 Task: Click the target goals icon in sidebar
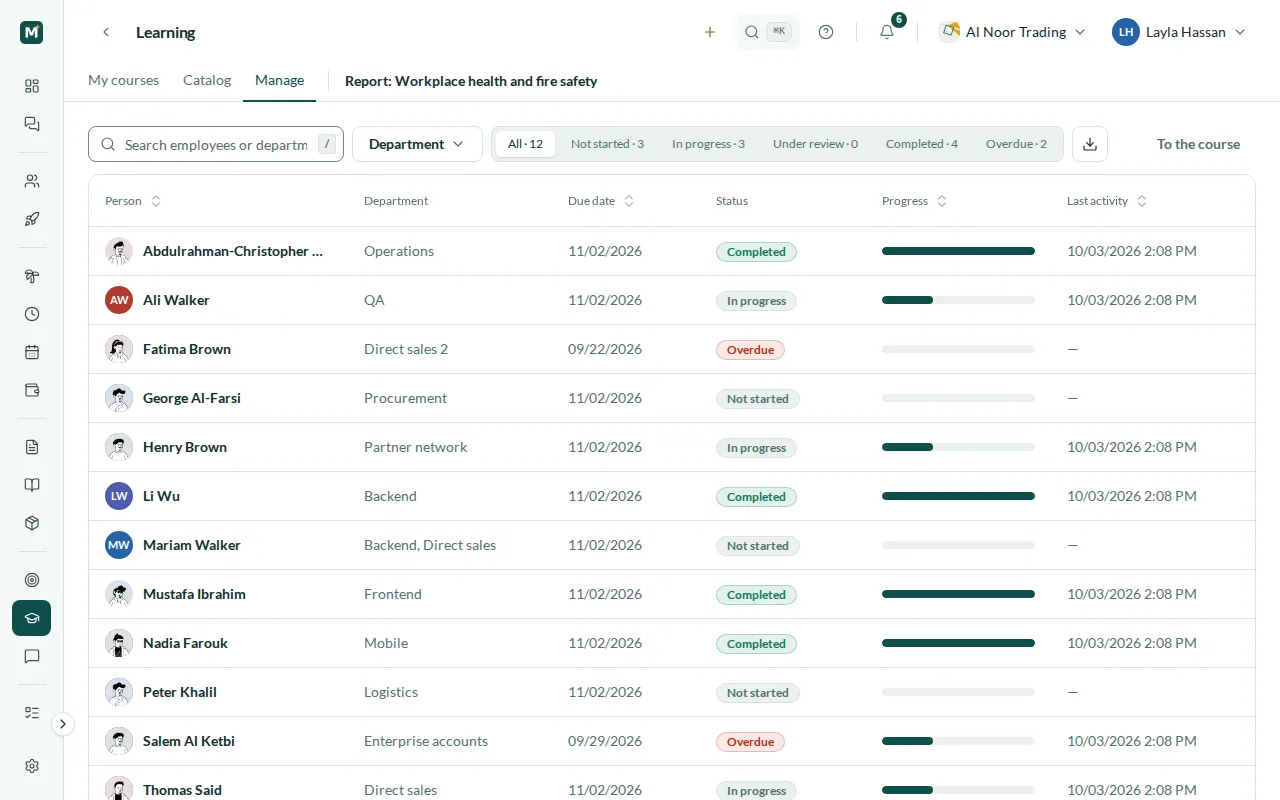tap(32, 580)
